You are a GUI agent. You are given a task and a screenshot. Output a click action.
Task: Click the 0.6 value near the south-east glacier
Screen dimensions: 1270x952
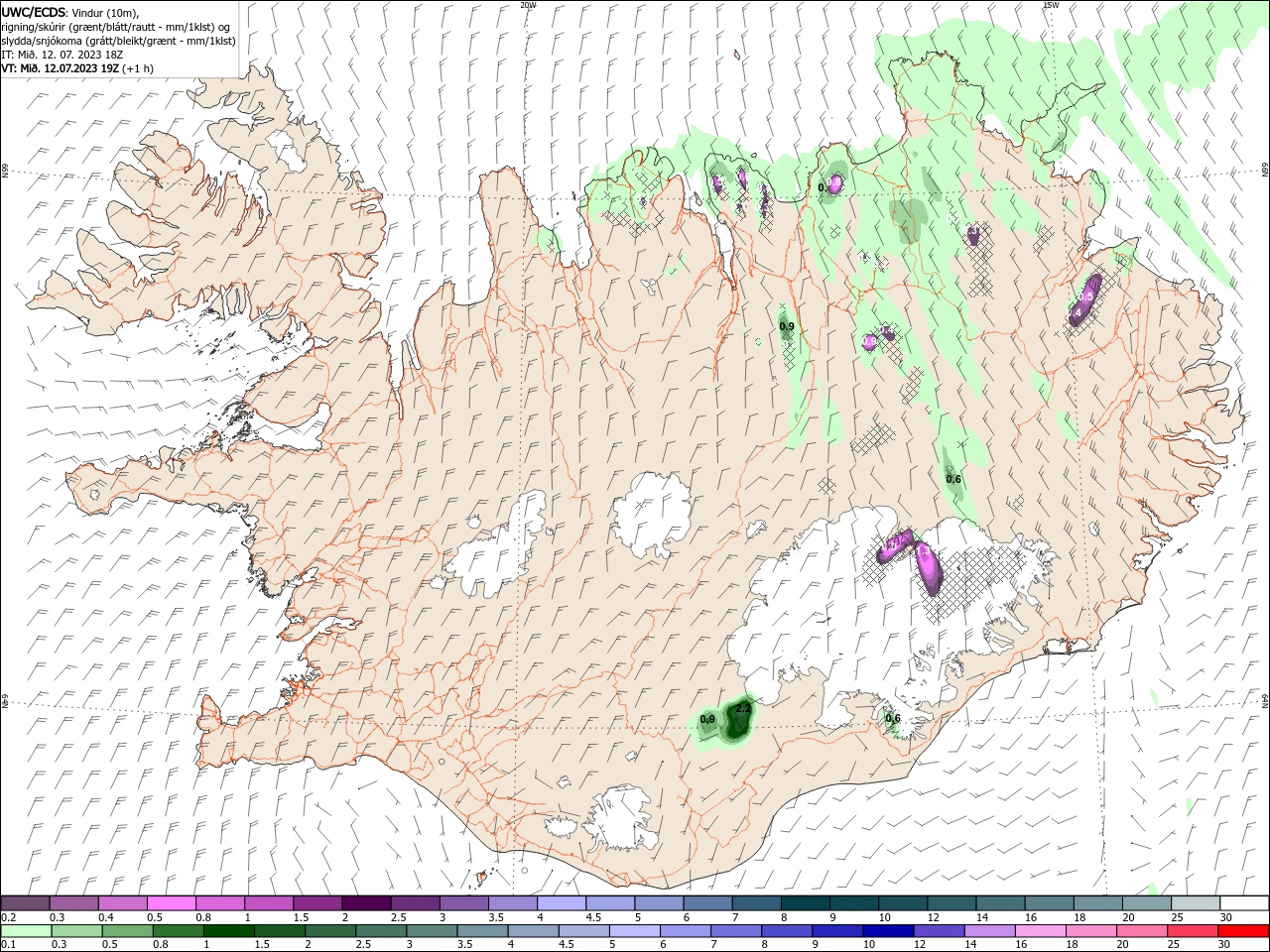pos(892,718)
